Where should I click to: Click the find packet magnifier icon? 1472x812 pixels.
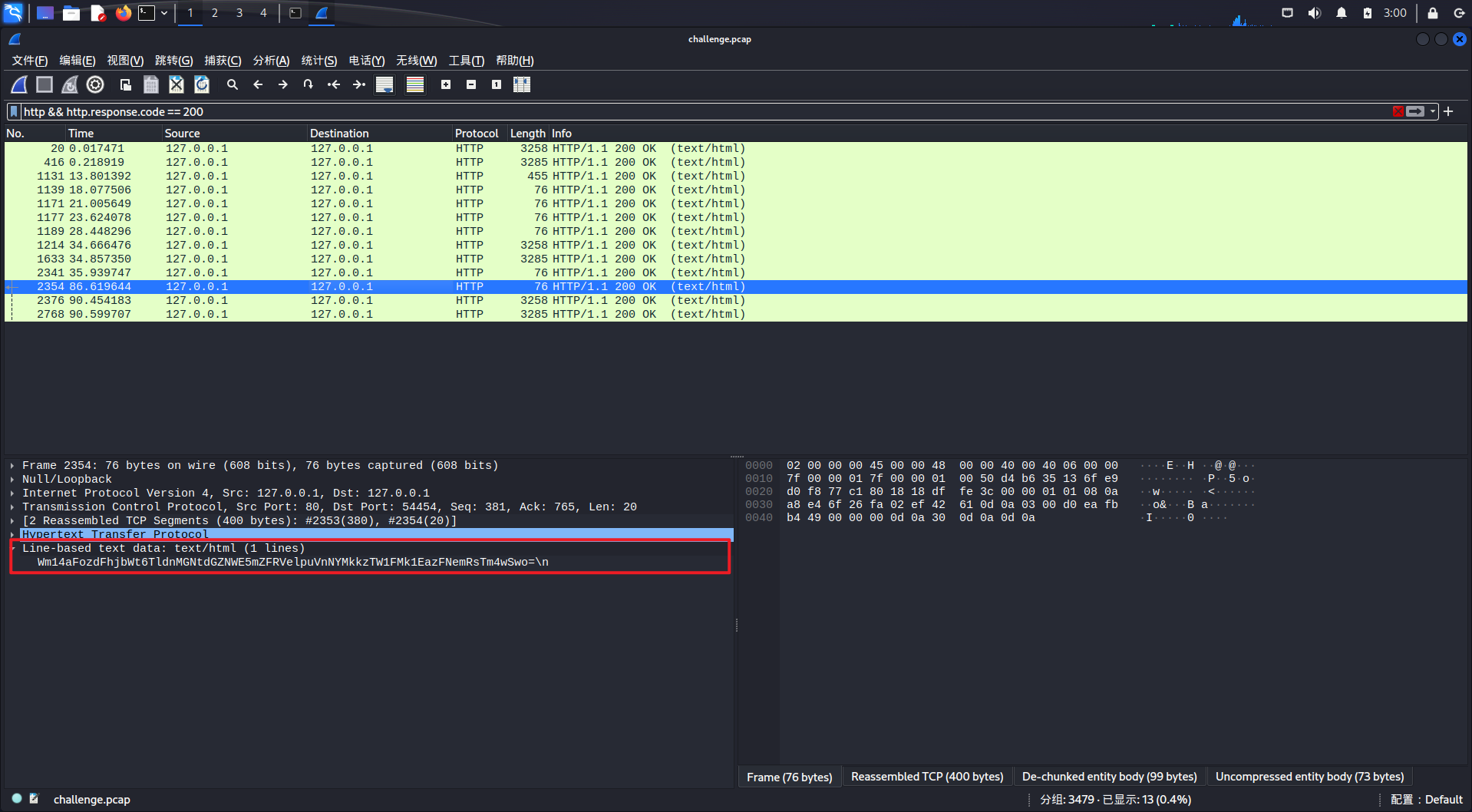[x=233, y=84]
